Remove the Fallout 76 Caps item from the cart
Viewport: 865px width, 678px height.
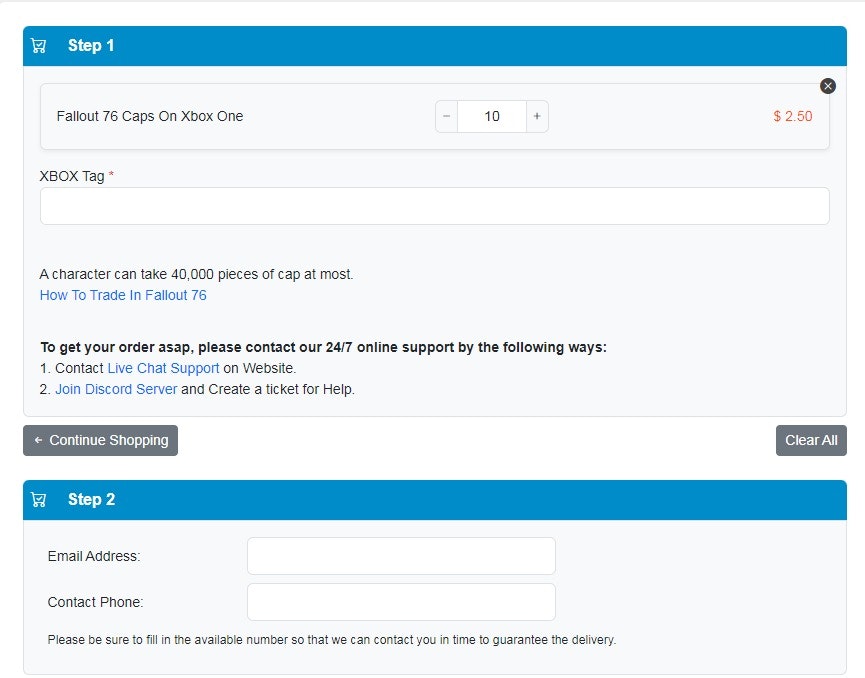[x=827, y=86]
